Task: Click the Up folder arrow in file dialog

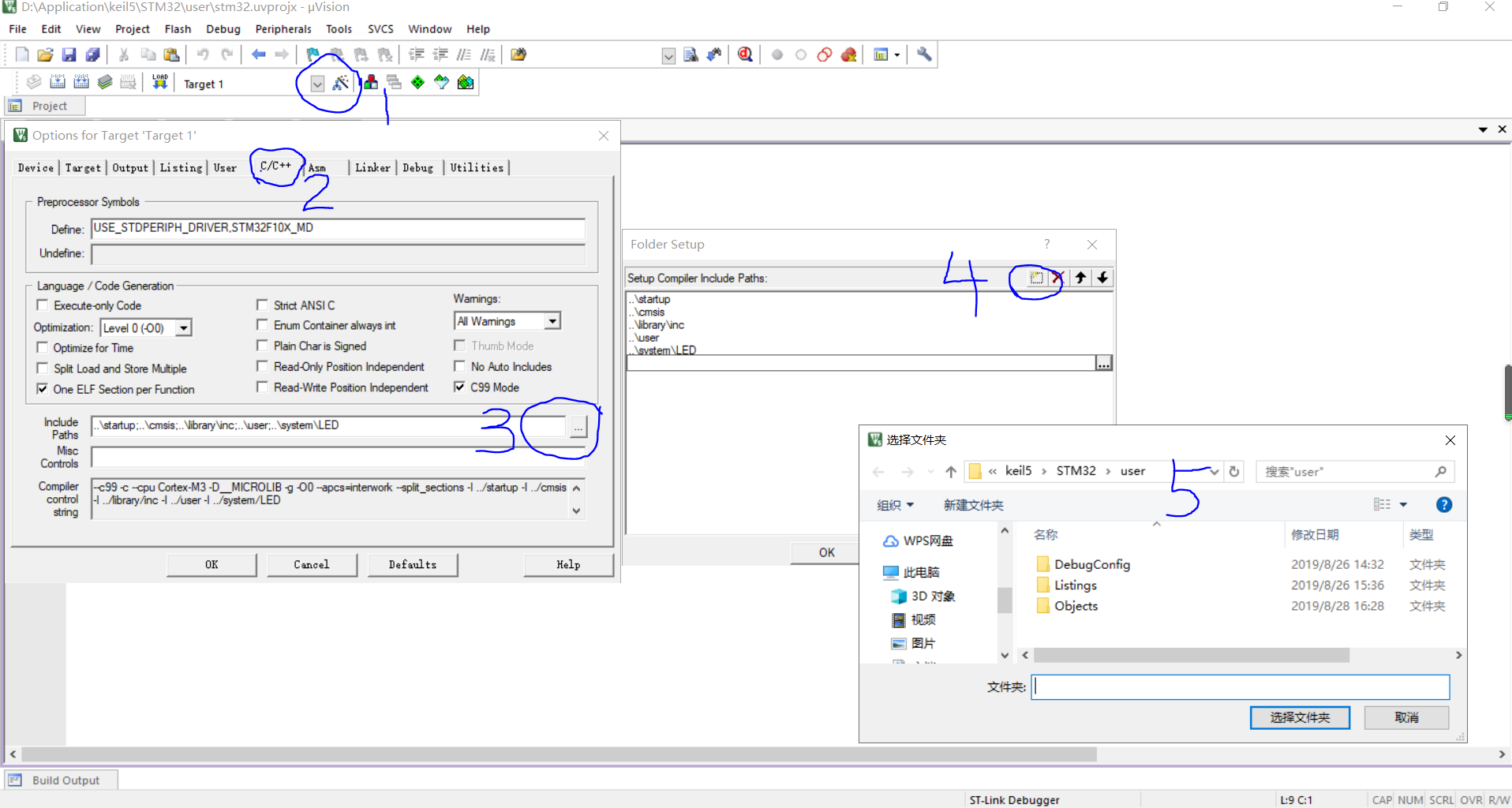Action: click(951, 472)
